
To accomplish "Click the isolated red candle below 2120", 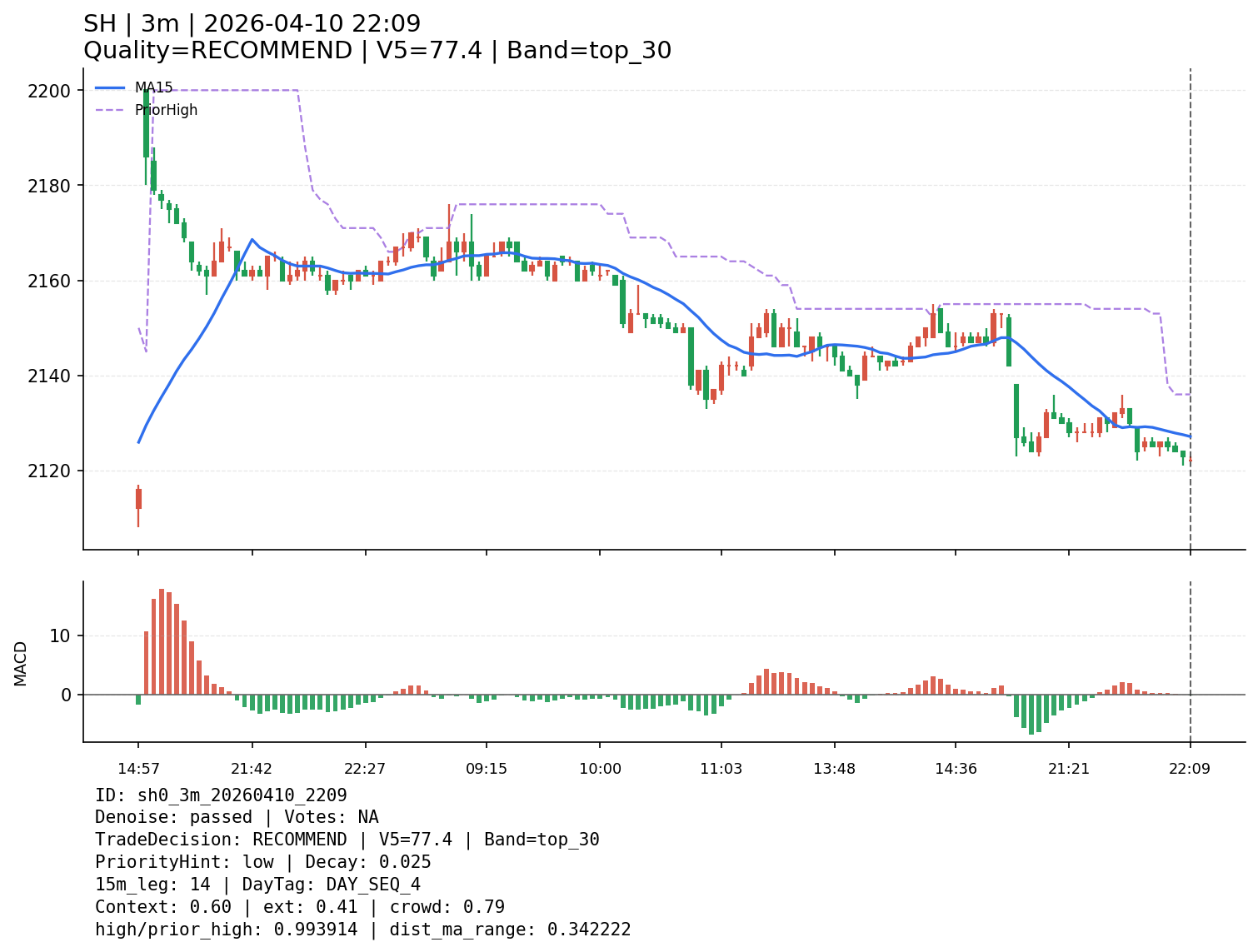I will tap(138, 499).
